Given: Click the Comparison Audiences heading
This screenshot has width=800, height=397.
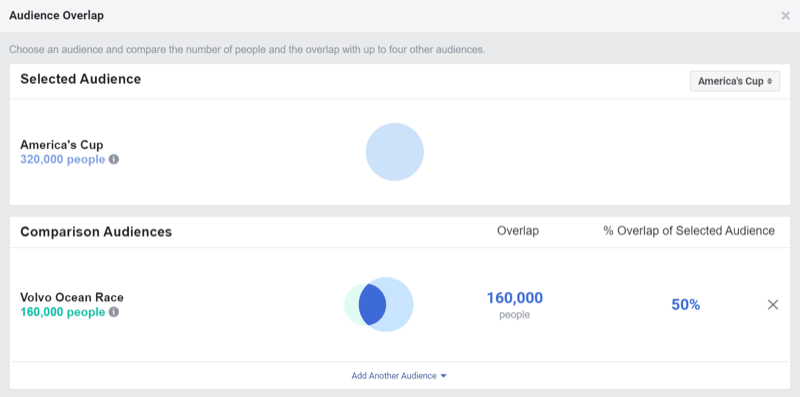Looking at the screenshot, I should (96, 232).
